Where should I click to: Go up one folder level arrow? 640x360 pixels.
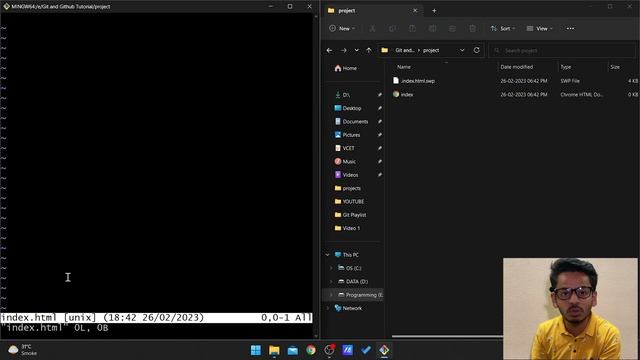point(369,50)
